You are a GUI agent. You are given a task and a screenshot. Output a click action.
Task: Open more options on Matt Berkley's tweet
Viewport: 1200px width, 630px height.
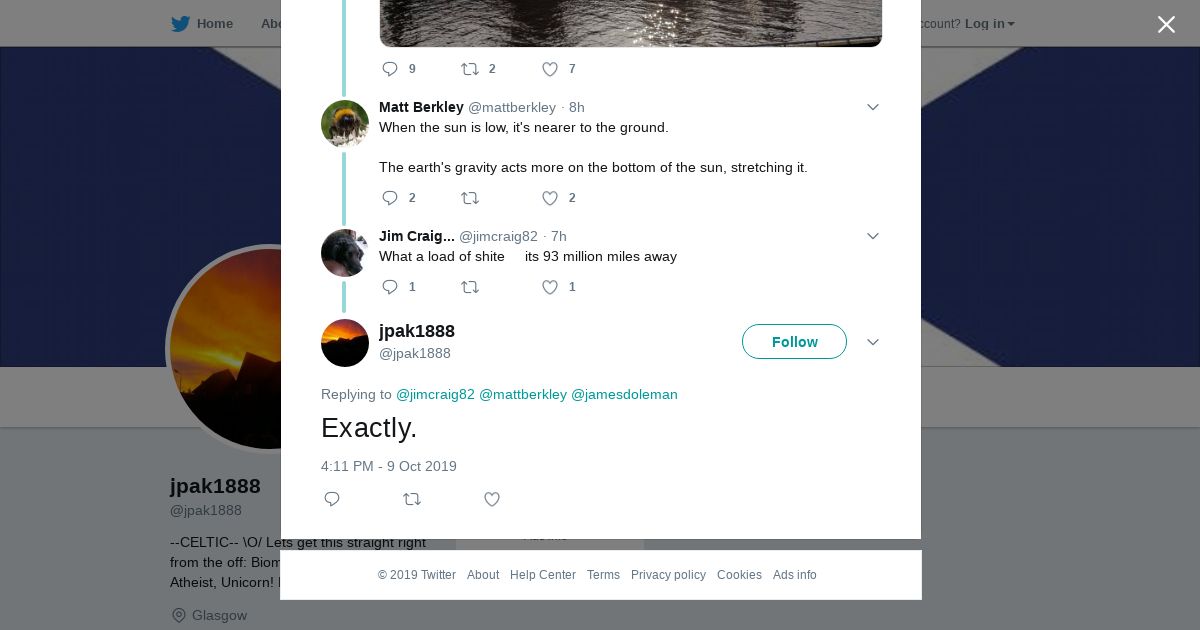coord(873,107)
